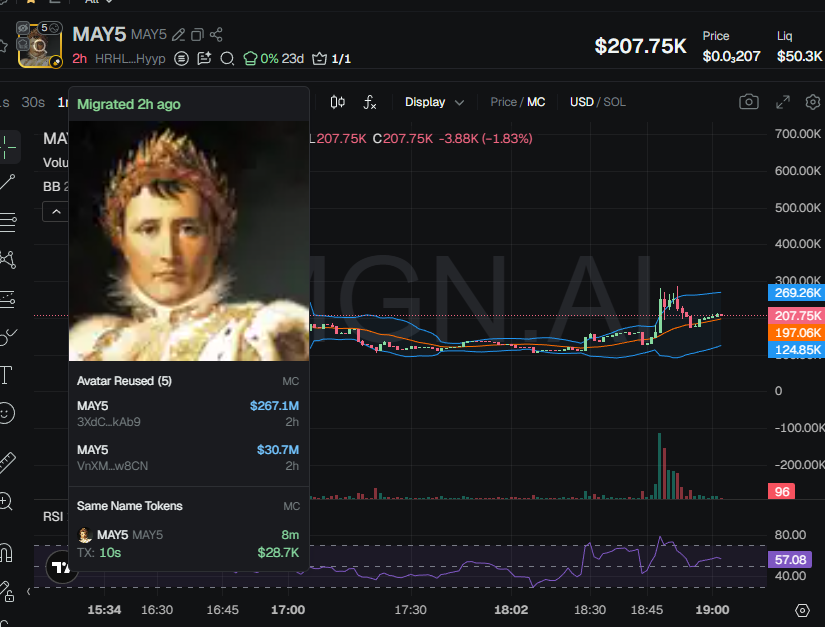Click the TradingView logo badge
This screenshot has height=627, width=825.
(x=62, y=567)
